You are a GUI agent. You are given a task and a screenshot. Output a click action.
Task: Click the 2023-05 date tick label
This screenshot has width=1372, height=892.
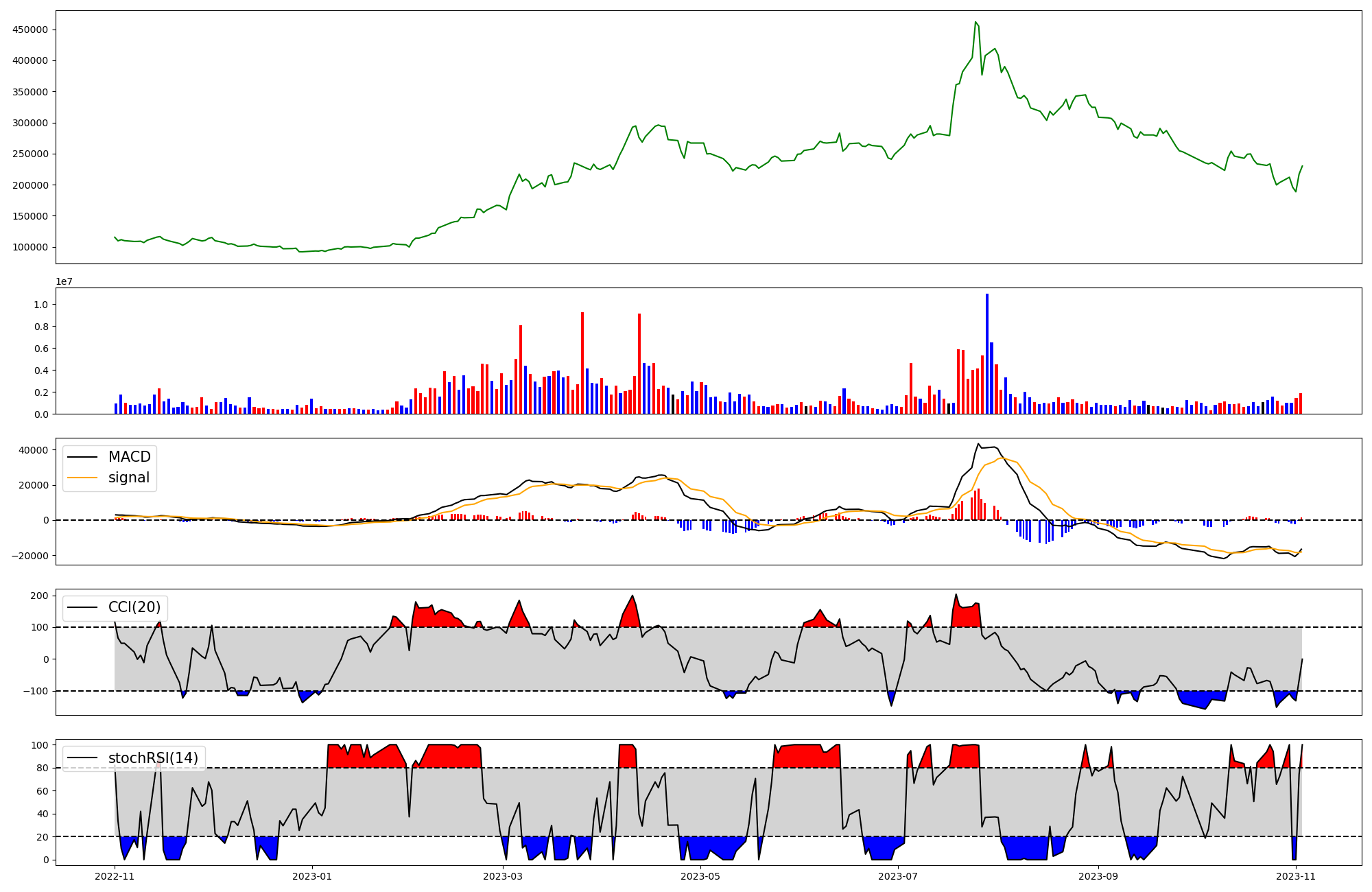pos(700,876)
